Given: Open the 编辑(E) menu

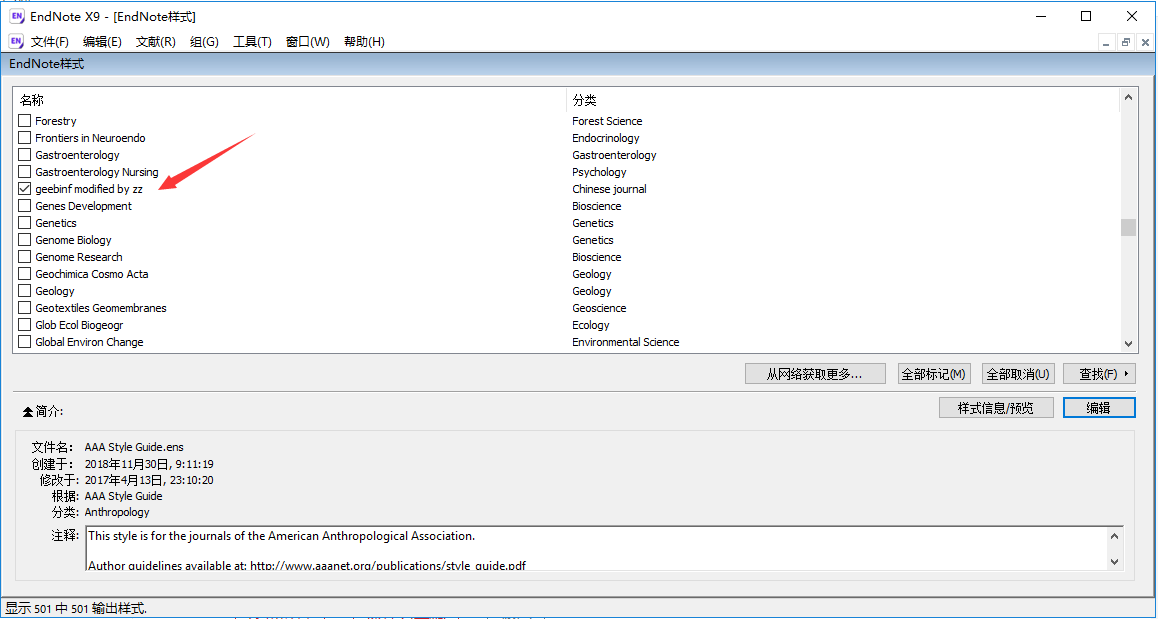Looking at the screenshot, I should (x=102, y=42).
